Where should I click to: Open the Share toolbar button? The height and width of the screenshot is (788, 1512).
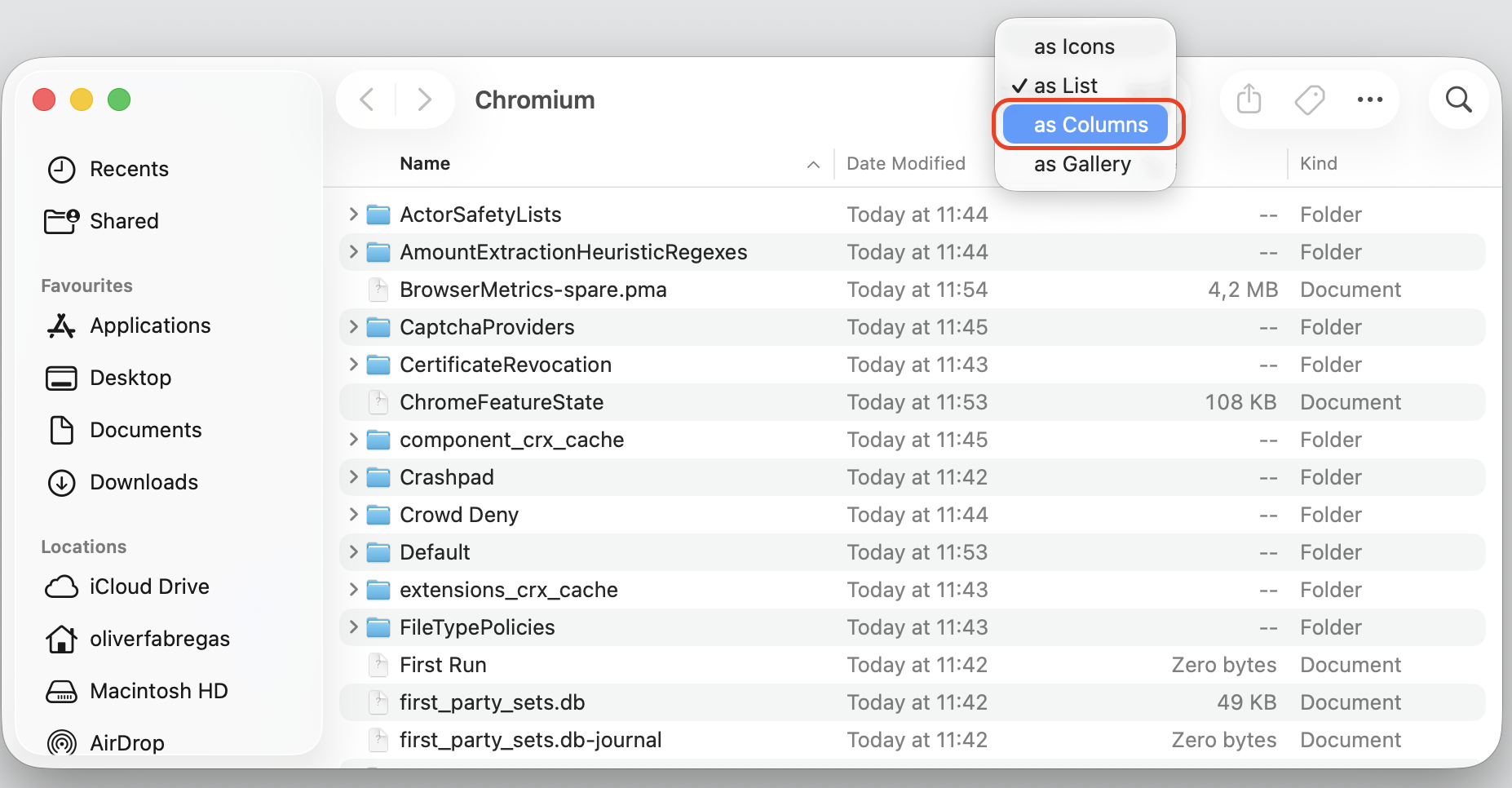[x=1249, y=100]
